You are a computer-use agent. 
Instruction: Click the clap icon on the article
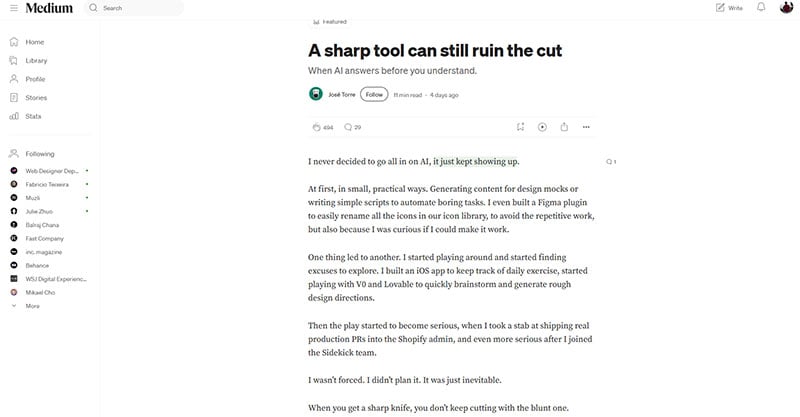pos(315,127)
